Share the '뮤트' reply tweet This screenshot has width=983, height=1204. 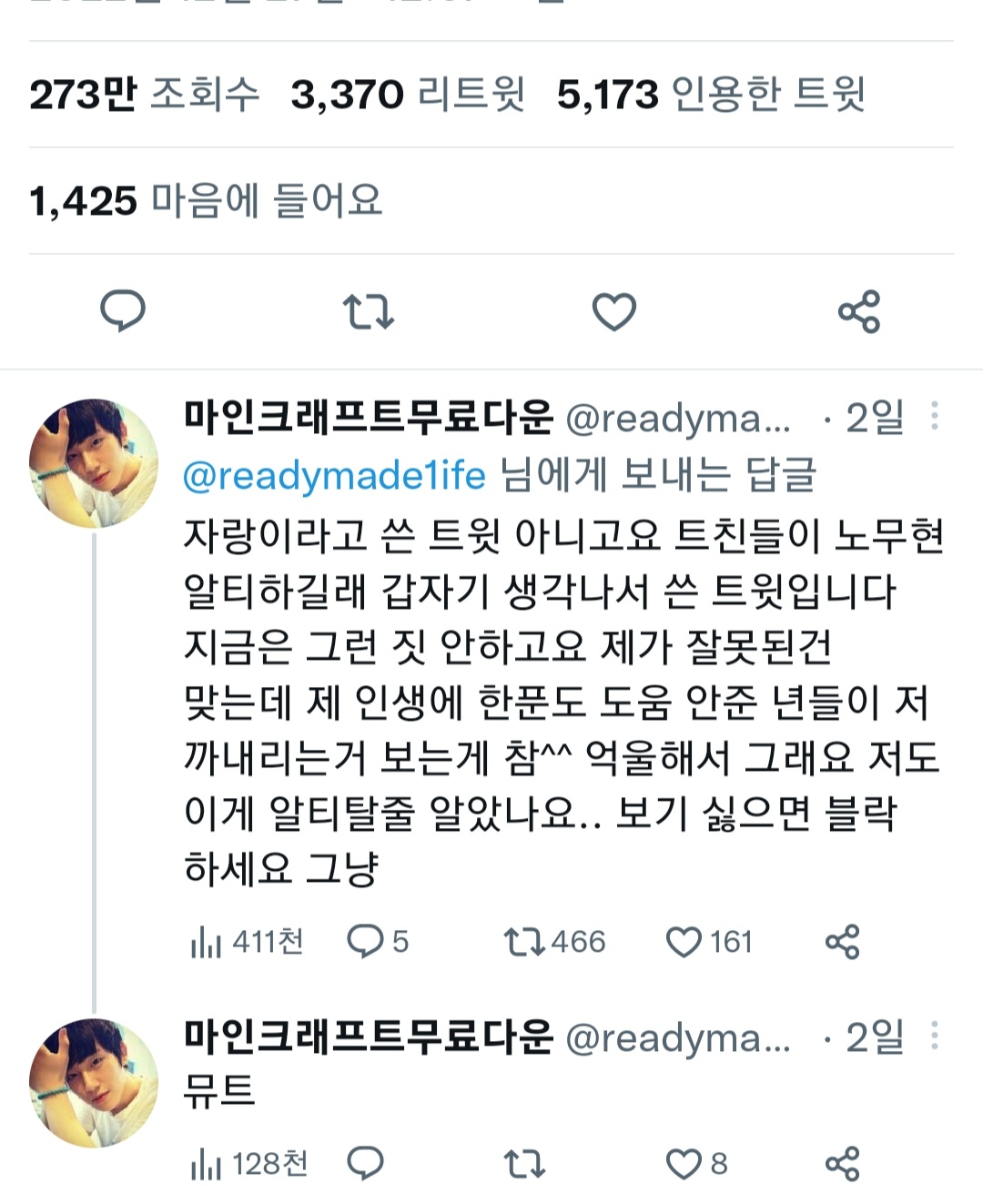click(842, 1164)
